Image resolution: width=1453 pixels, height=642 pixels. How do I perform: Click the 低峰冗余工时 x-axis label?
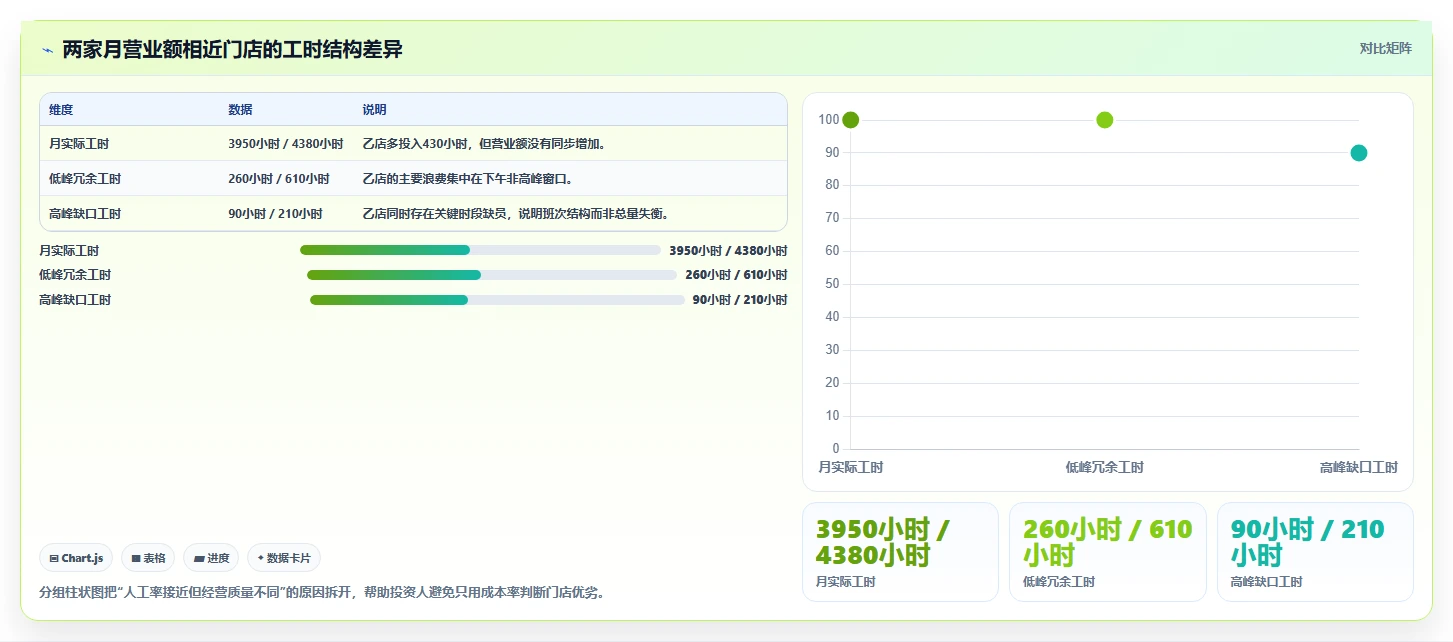pyautogui.click(x=1105, y=467)
